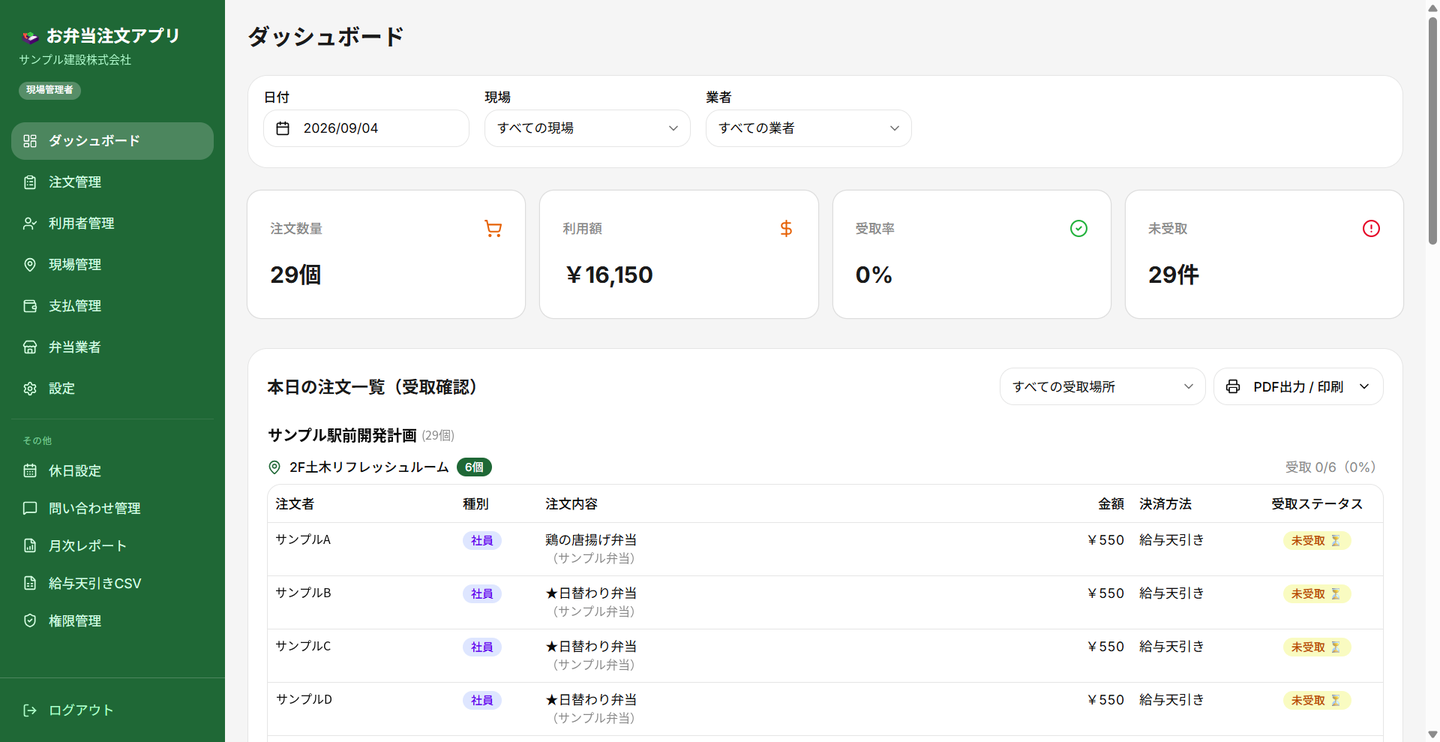This screenshot has width=1440, height=742.
Task: Click the dollar sign icon on 利用額 card
Action: 786,229
